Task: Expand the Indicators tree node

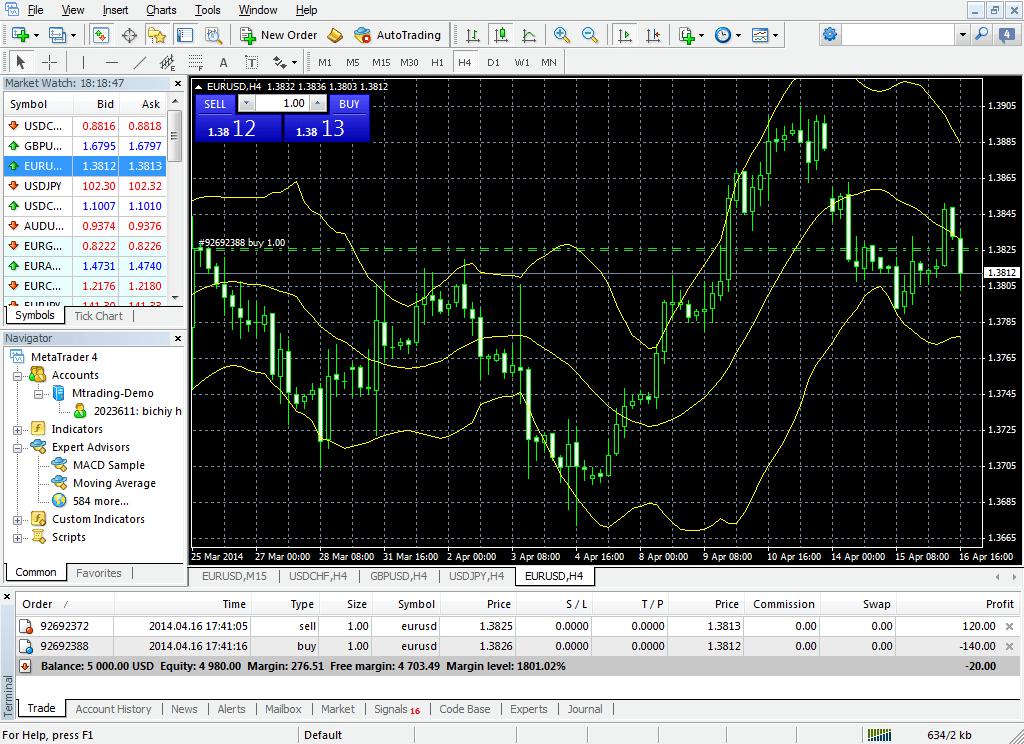Action: coord(18,430)
